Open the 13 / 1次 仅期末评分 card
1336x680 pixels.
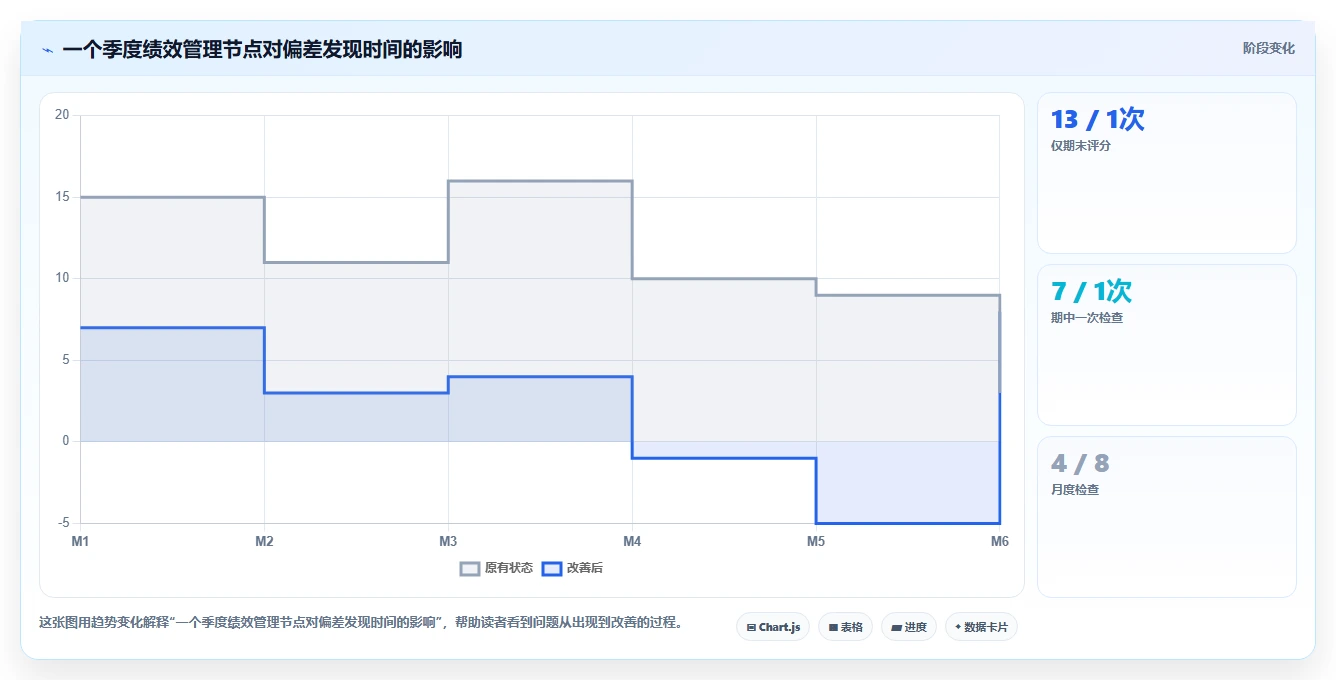pos(1167,173)
